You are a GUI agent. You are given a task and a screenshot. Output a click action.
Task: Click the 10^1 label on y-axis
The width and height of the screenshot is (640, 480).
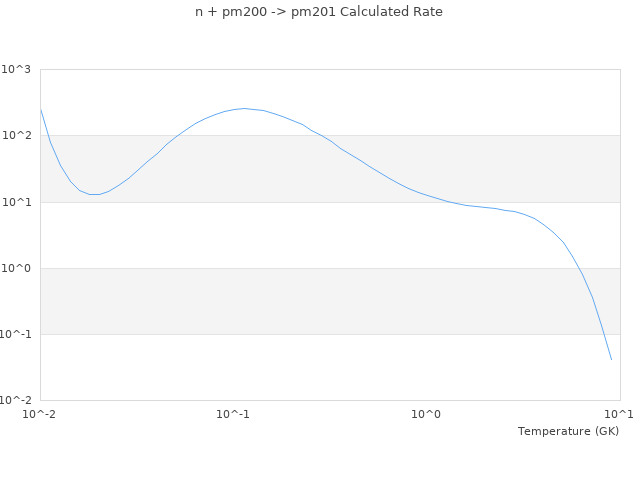[16, 202]
